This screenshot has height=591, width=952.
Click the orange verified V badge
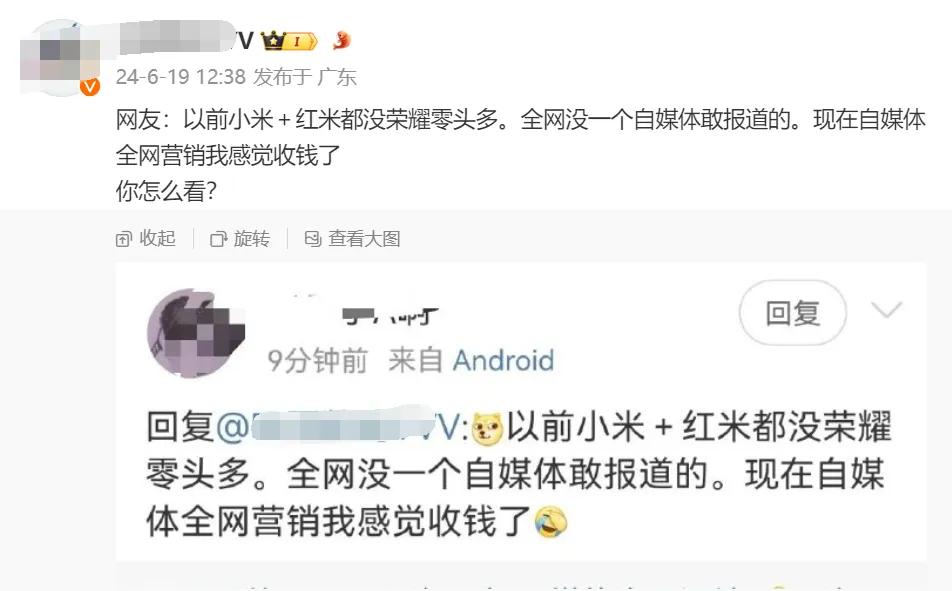point(90,87)
